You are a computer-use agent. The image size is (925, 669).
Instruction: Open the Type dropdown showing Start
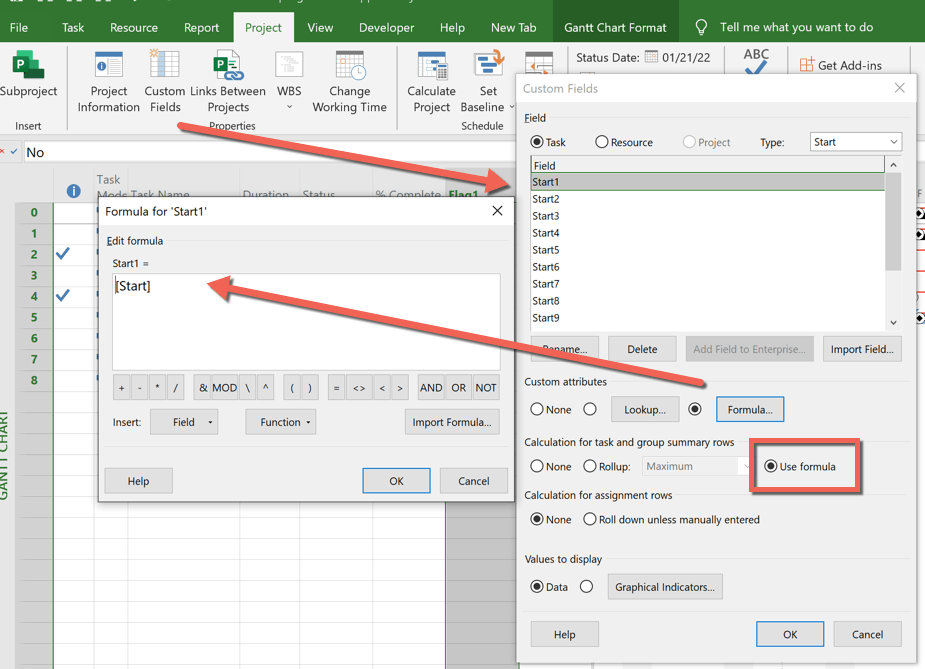(855, 142)
